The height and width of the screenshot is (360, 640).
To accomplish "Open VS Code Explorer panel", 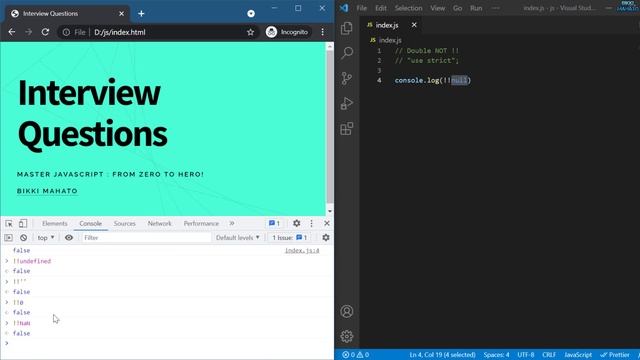I will click(347, 28).
